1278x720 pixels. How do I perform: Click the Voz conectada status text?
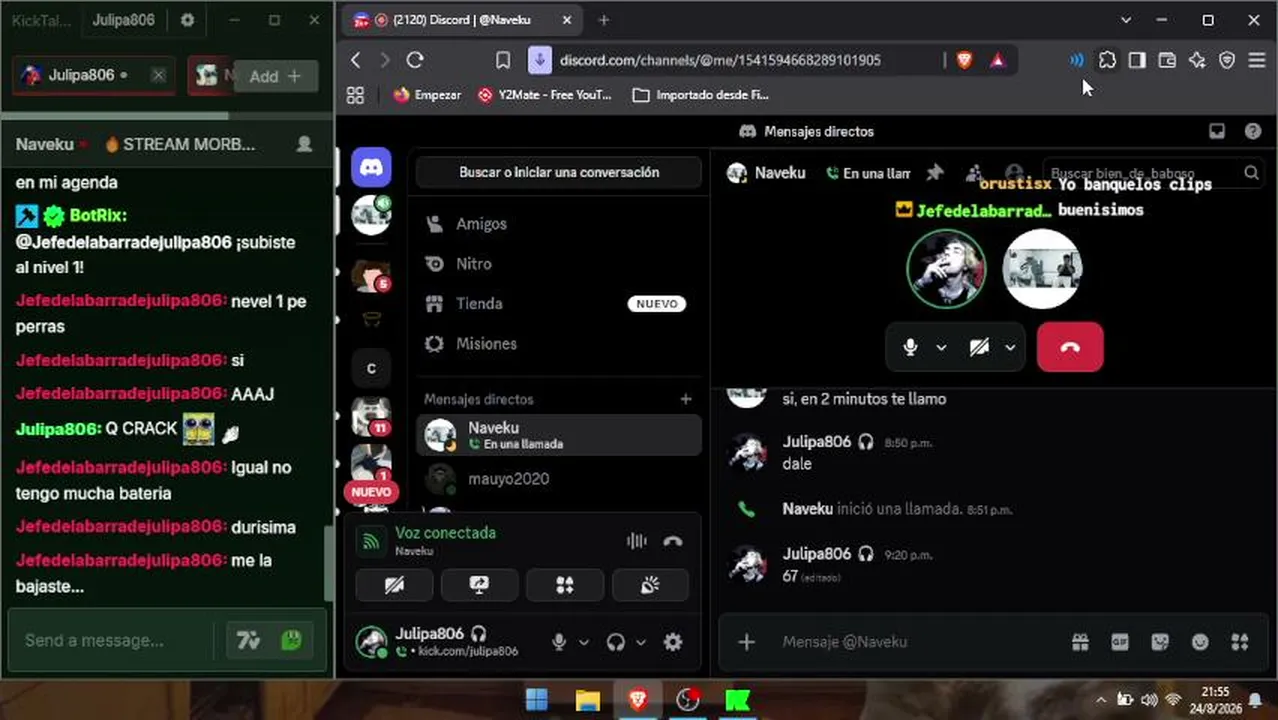pyautogui.click(x=445, y=533)
